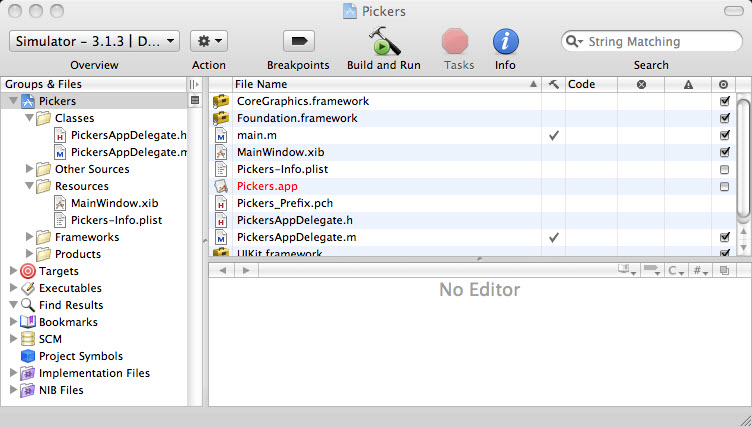The width and height of the screenshot is (752, 427).
Task: Click the CoreGraphics.framework toolbox icon
Action: coord(221,101)
